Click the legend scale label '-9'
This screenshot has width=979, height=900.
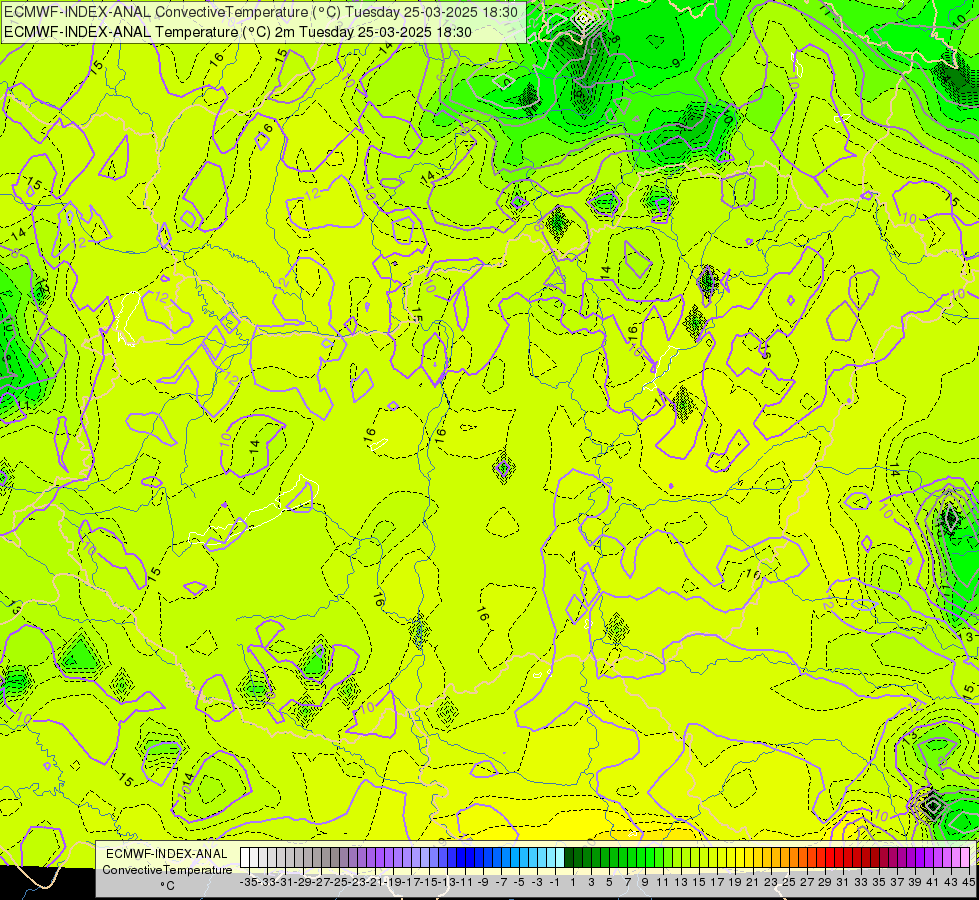483,882
